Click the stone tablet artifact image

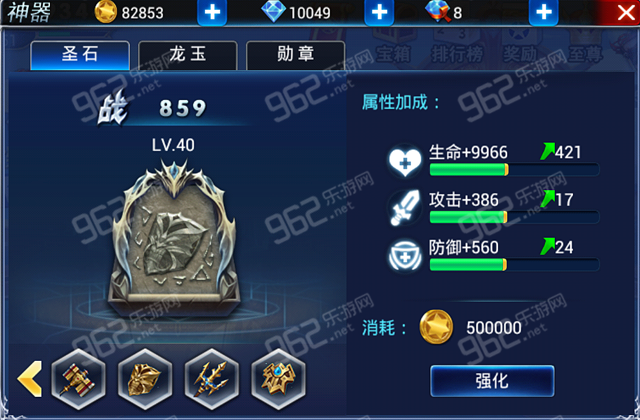[x=174, y=237]
